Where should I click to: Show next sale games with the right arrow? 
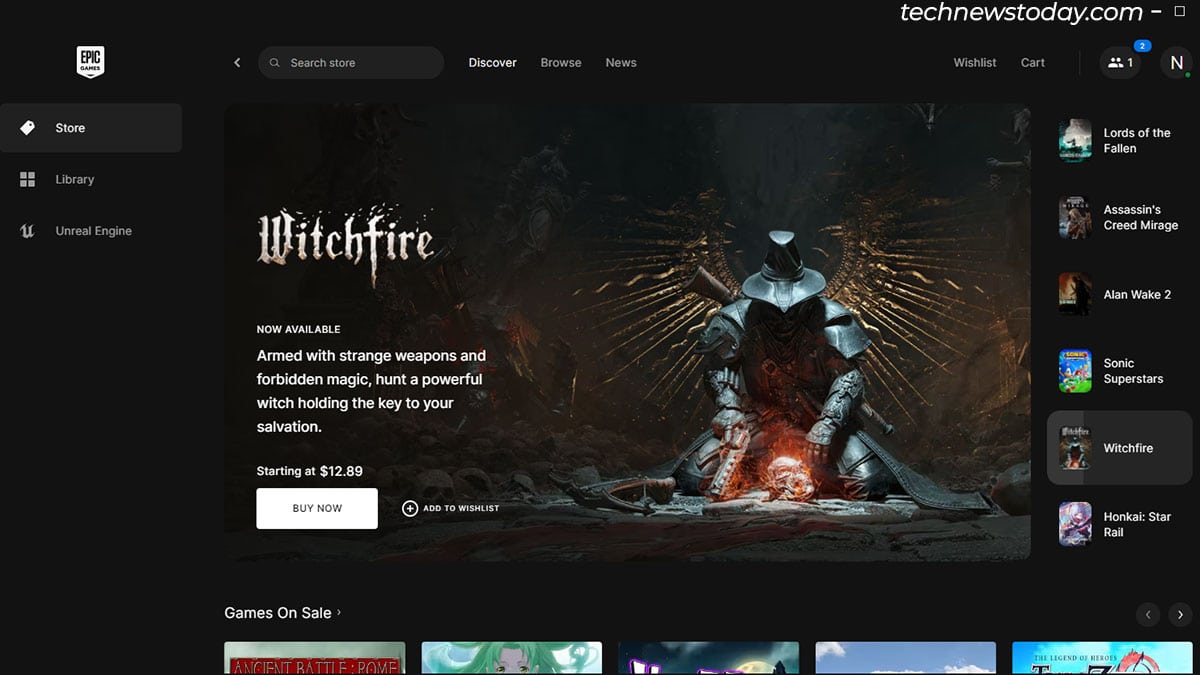[1177, 614]
